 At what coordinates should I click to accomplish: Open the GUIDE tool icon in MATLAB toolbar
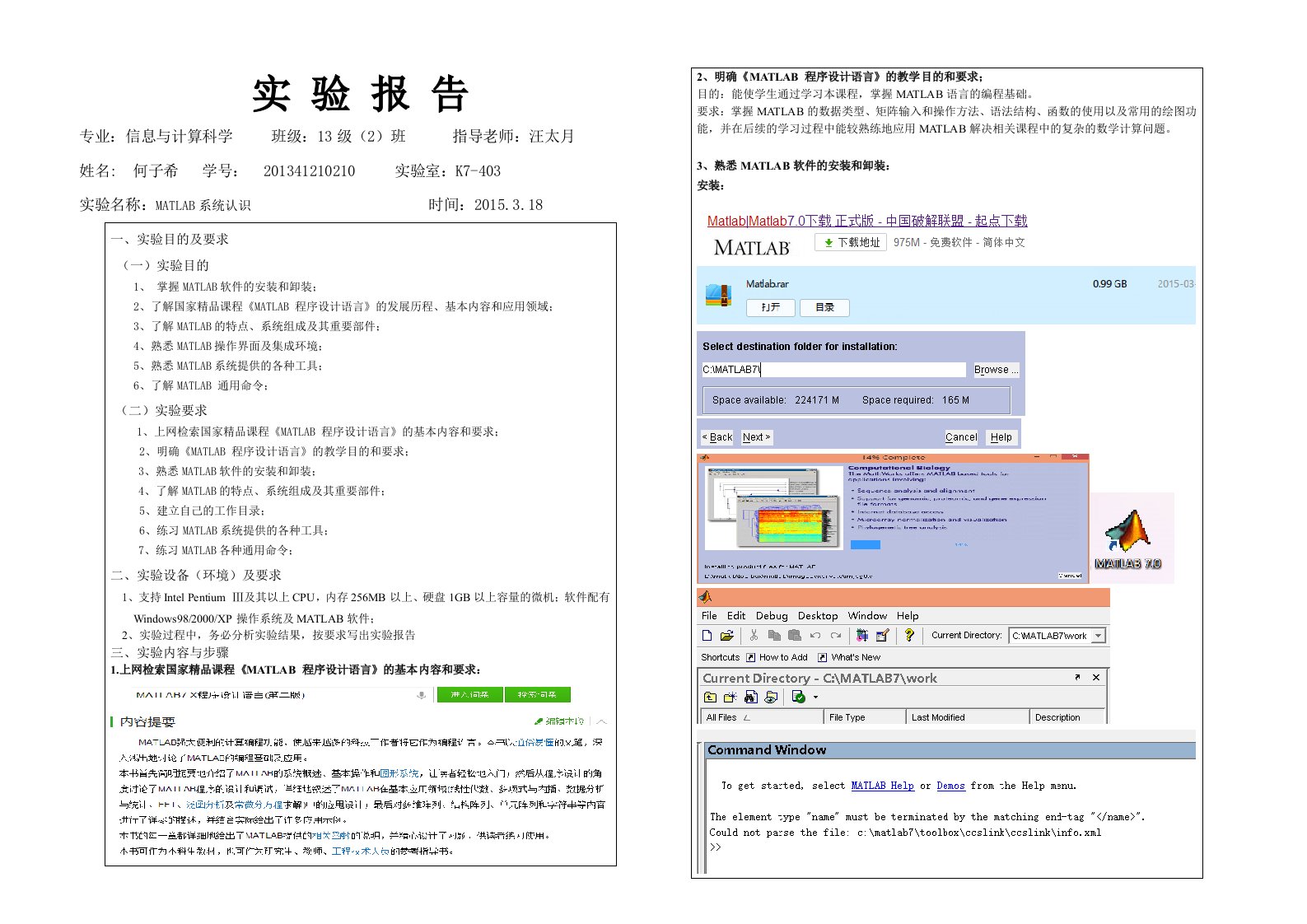882,635
